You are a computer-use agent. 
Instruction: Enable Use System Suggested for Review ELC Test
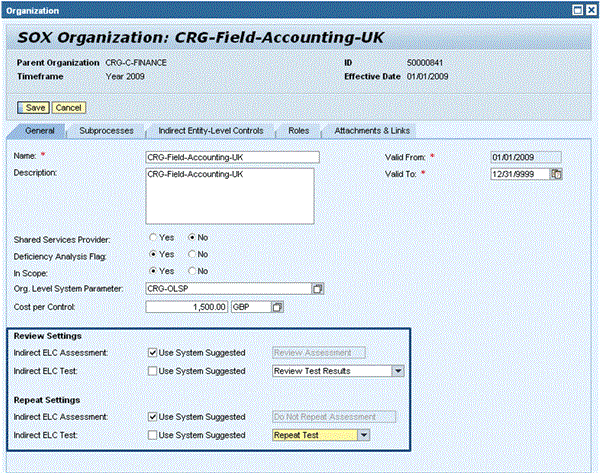click(152, 370)
